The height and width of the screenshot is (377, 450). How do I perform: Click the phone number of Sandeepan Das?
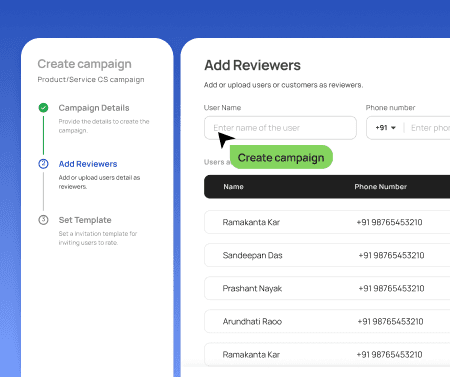click(391, 255)
